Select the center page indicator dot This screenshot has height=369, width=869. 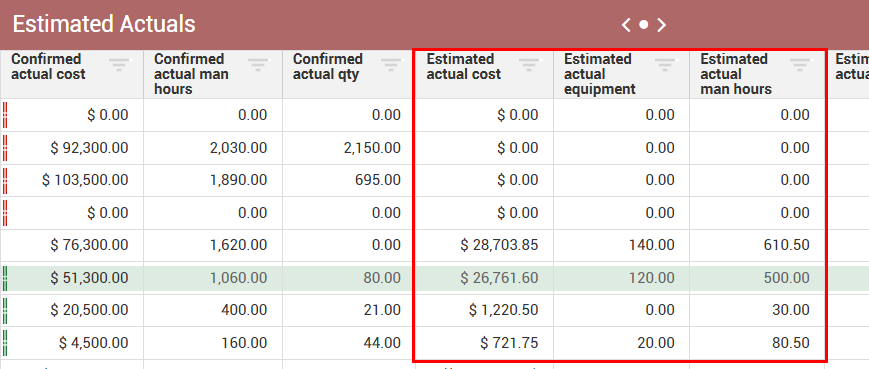coord(643,24)
